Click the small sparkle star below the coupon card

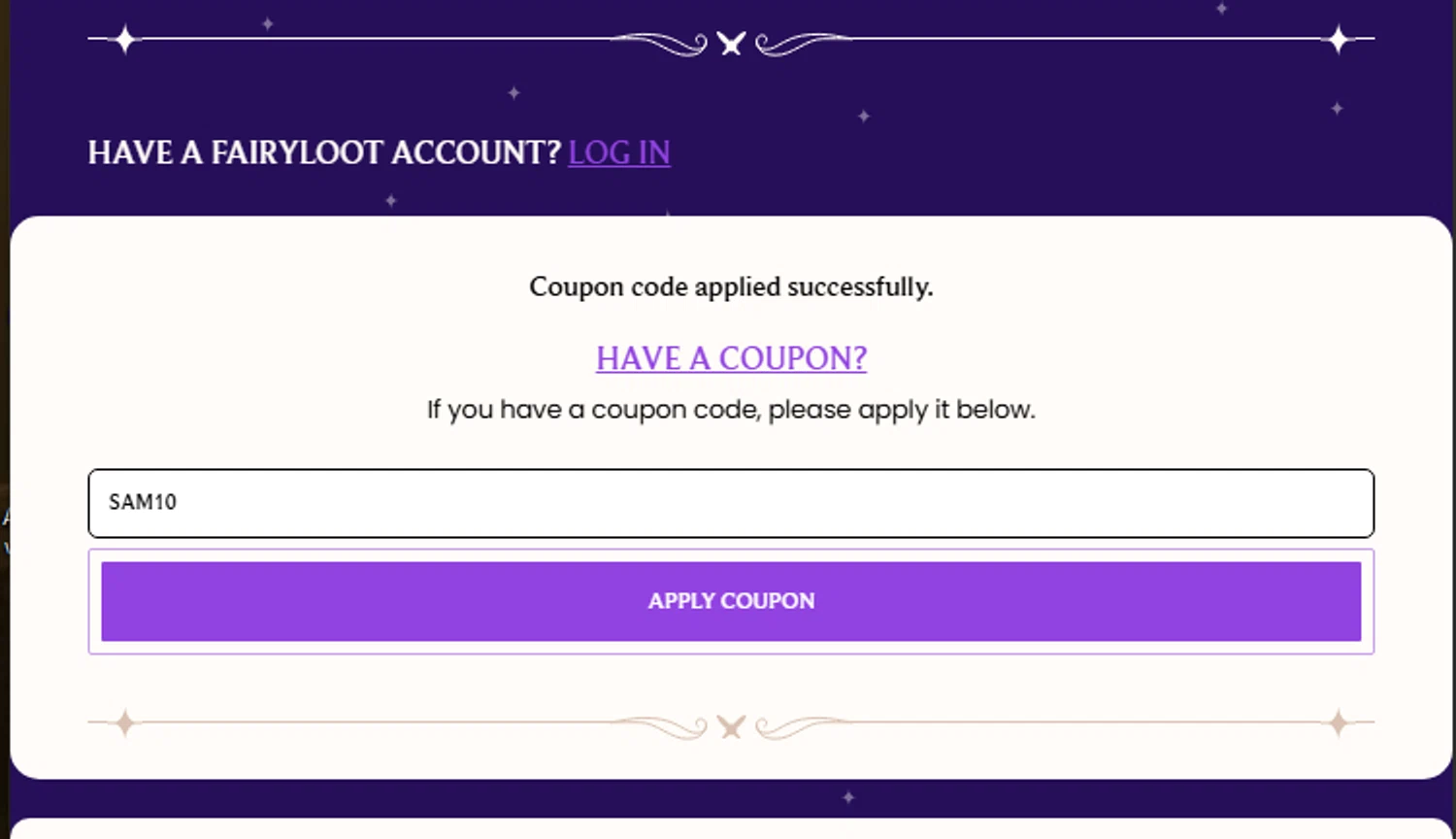[848, 797]
